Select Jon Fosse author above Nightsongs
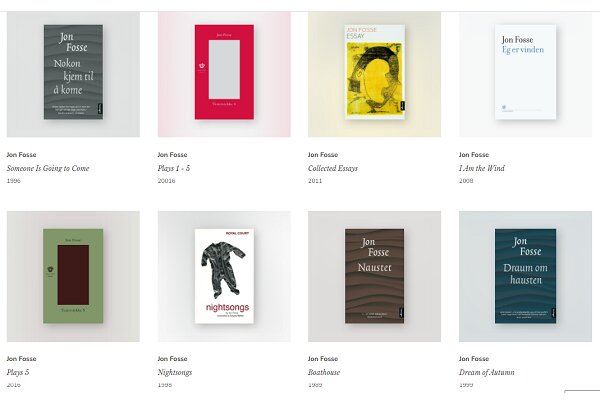 coord(172,359)
